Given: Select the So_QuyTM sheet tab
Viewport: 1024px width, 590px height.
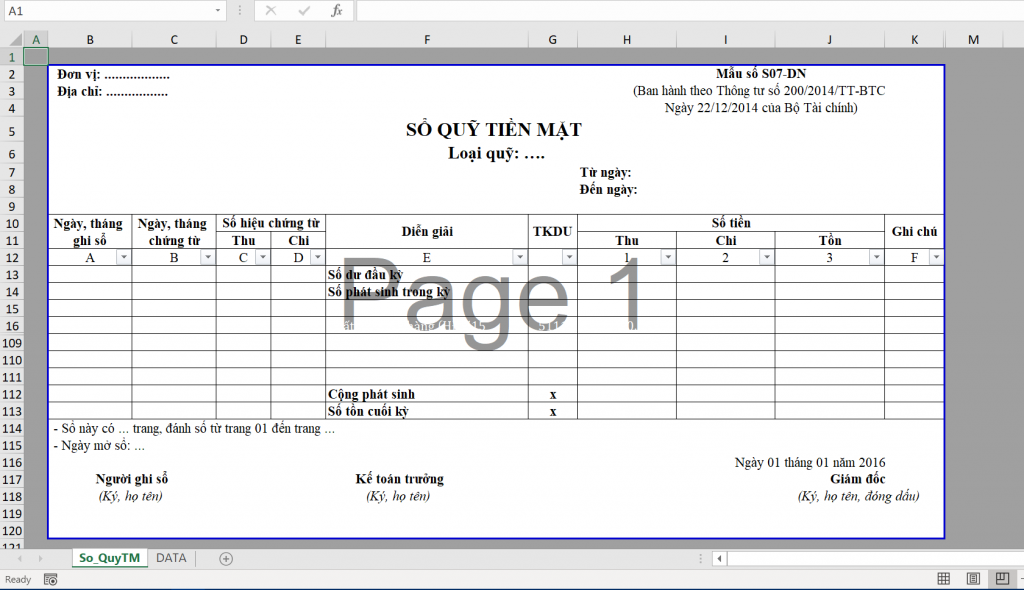Looking at the screenshot, I should pos(109,558).
